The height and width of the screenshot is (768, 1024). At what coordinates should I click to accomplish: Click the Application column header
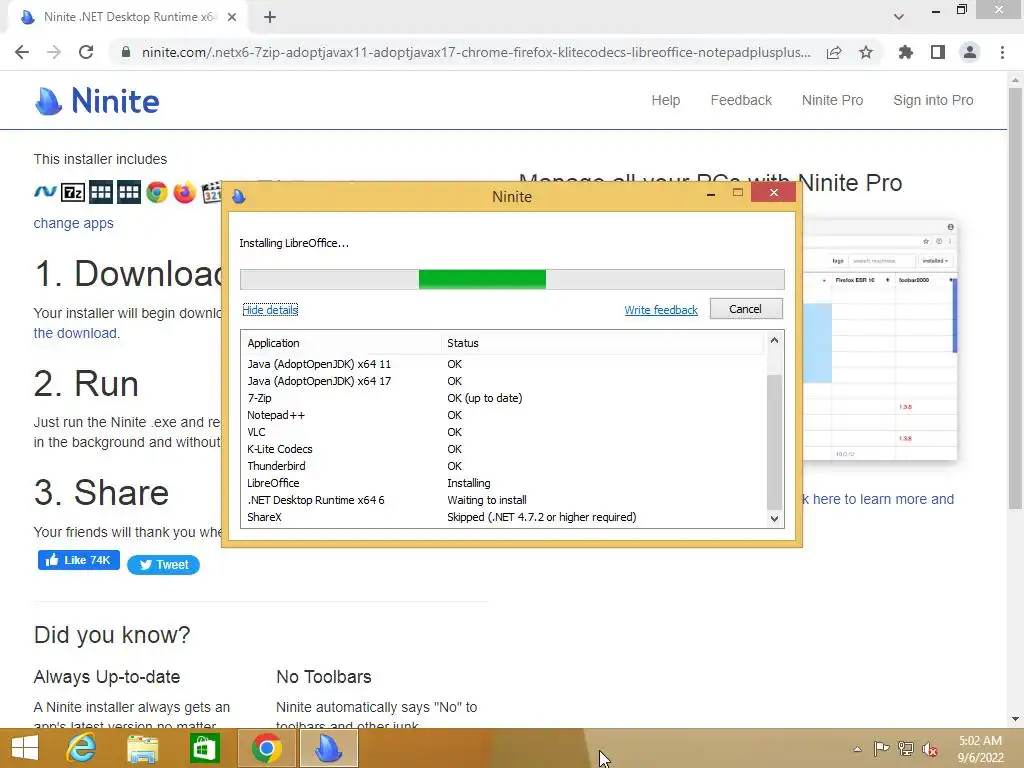[x=341, y=343]
